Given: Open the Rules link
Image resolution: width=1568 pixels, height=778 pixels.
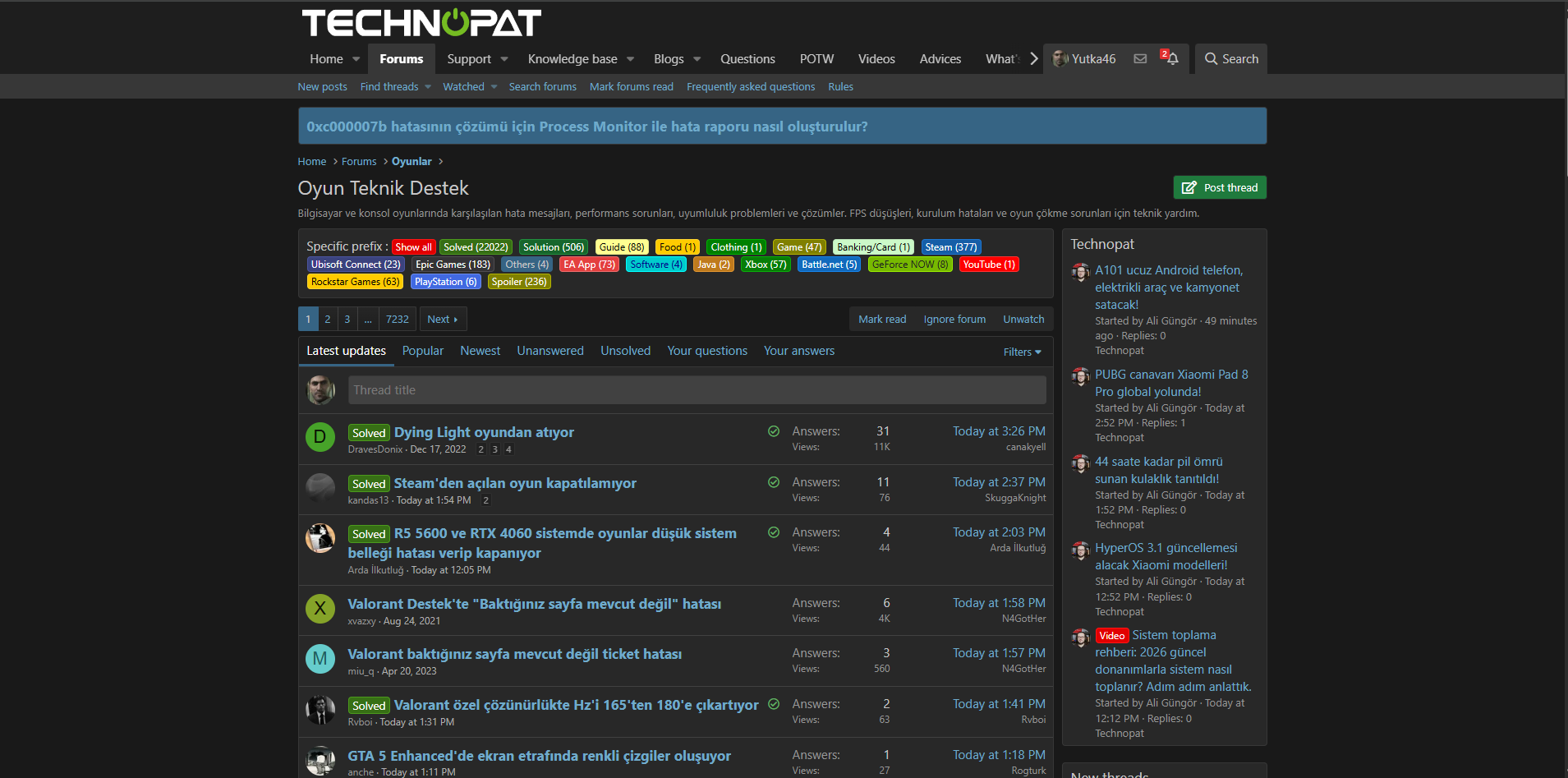Looking at the screenshot, I should [x=840, y=87].
